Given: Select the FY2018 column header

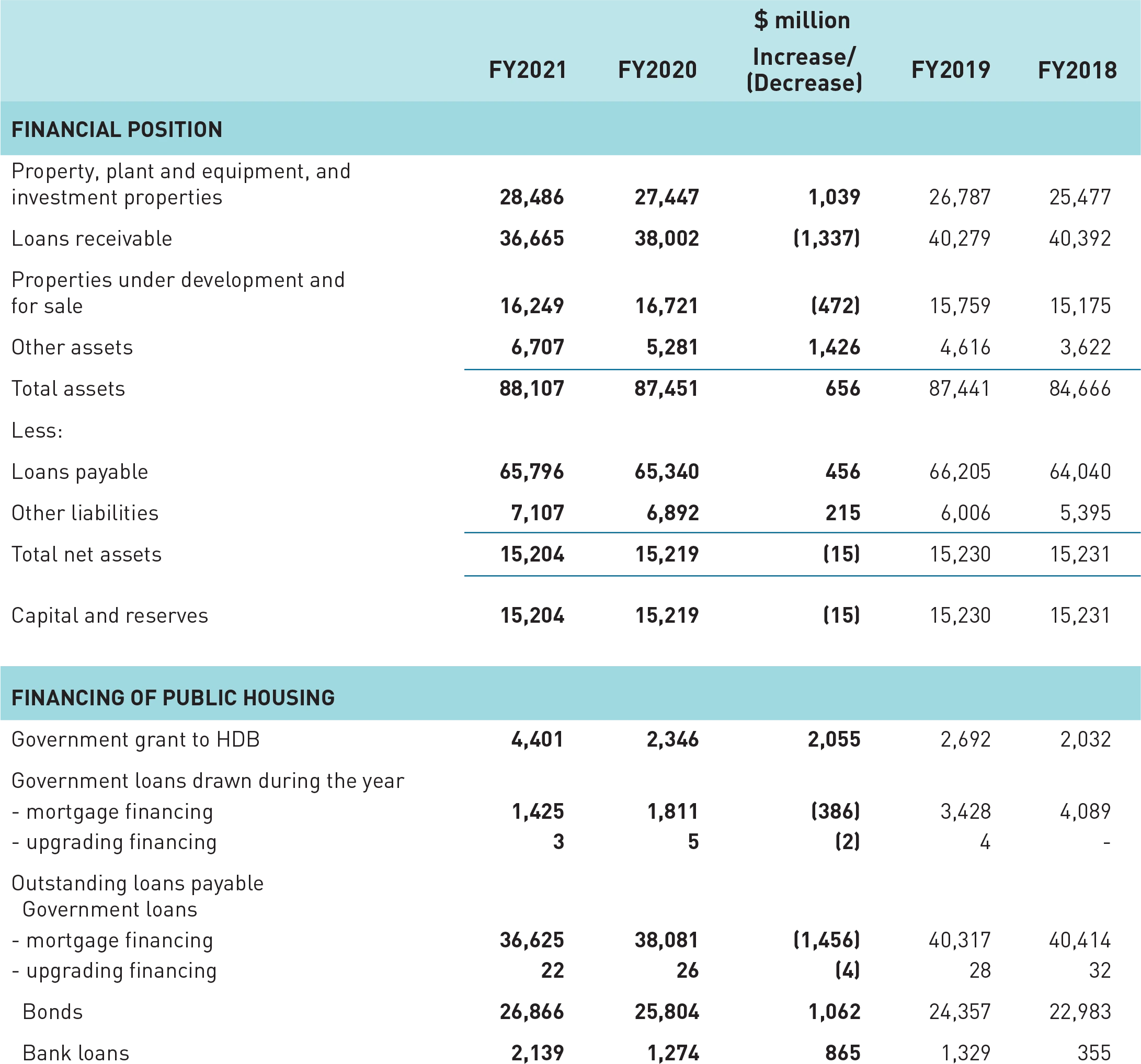Looking at the screenshot, I should (1077, 70).
